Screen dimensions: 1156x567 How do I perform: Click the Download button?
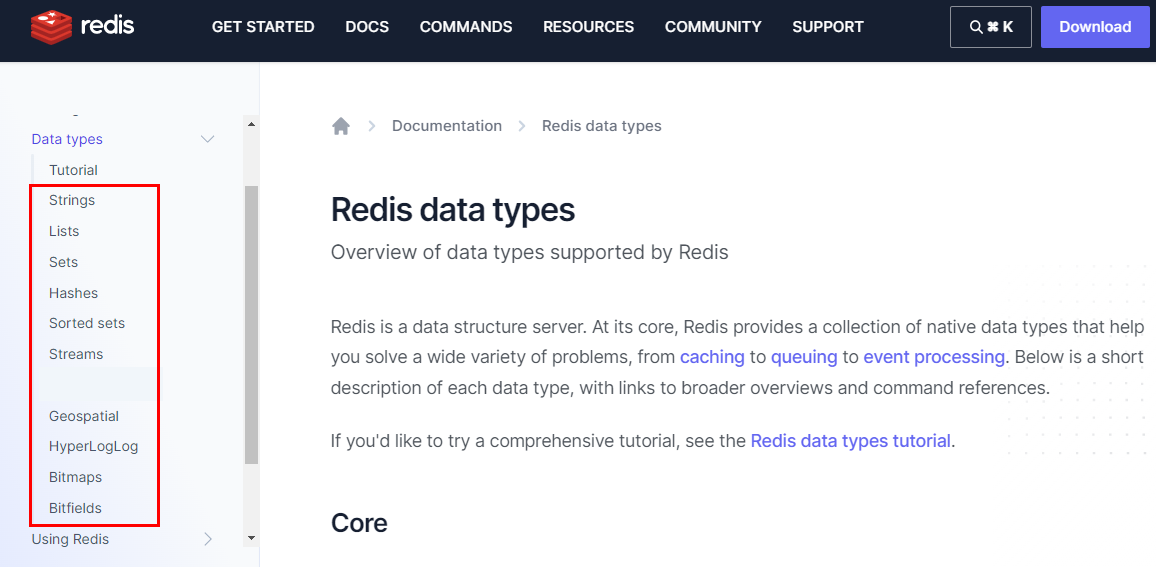1095,27
